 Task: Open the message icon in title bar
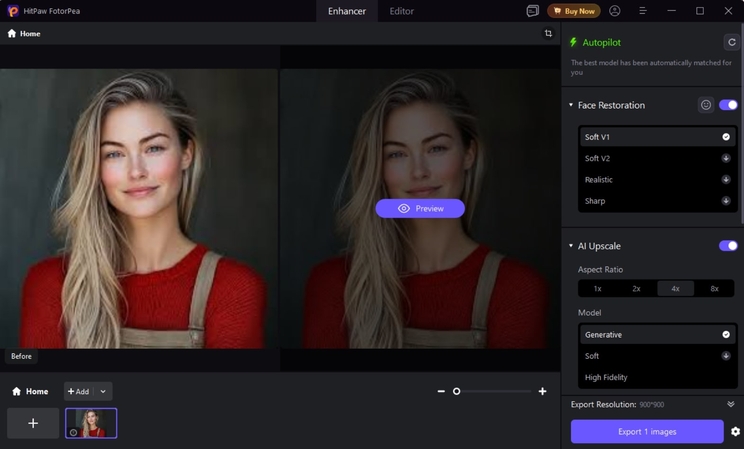pyautogui.click(x=532, y=11)
